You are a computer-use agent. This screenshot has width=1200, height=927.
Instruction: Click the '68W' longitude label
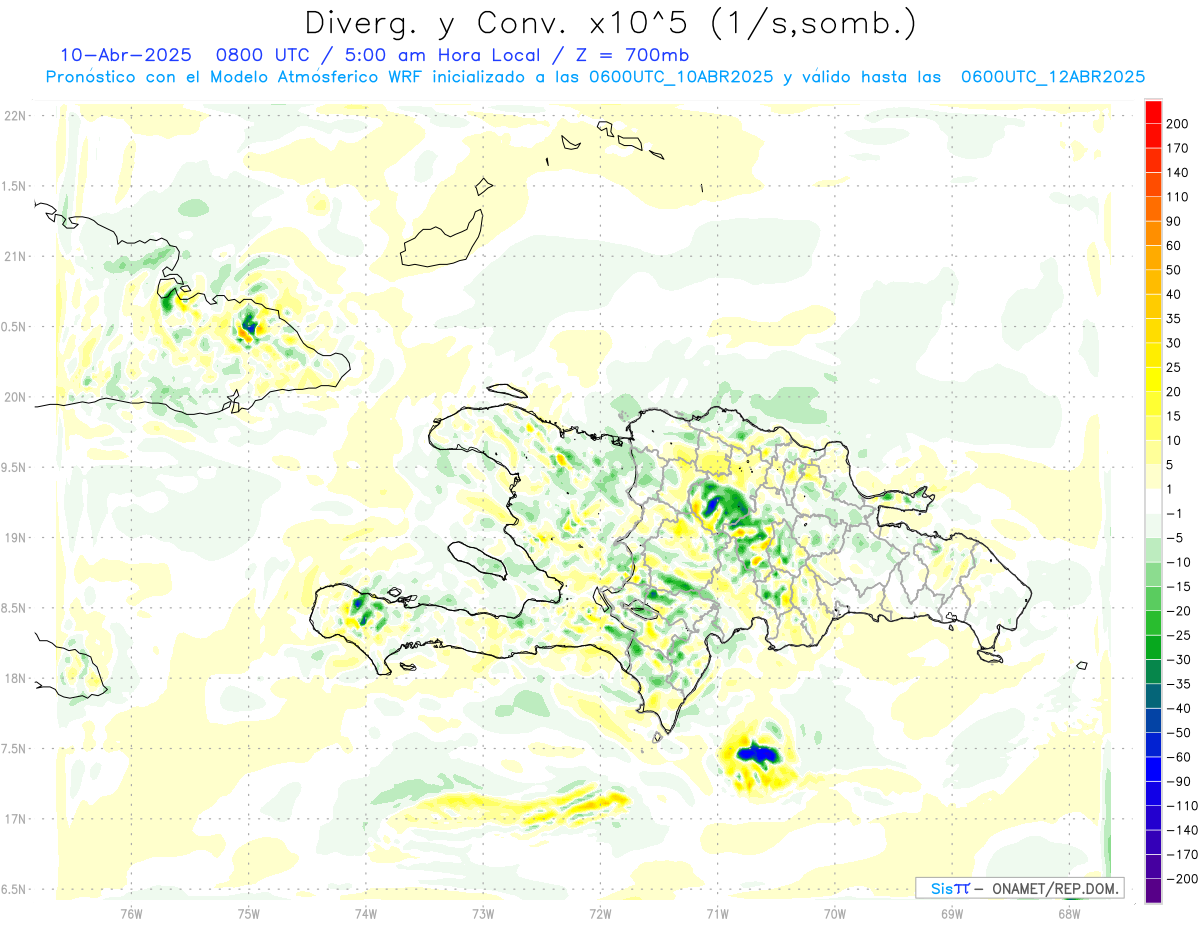[x=1069, y=913]
